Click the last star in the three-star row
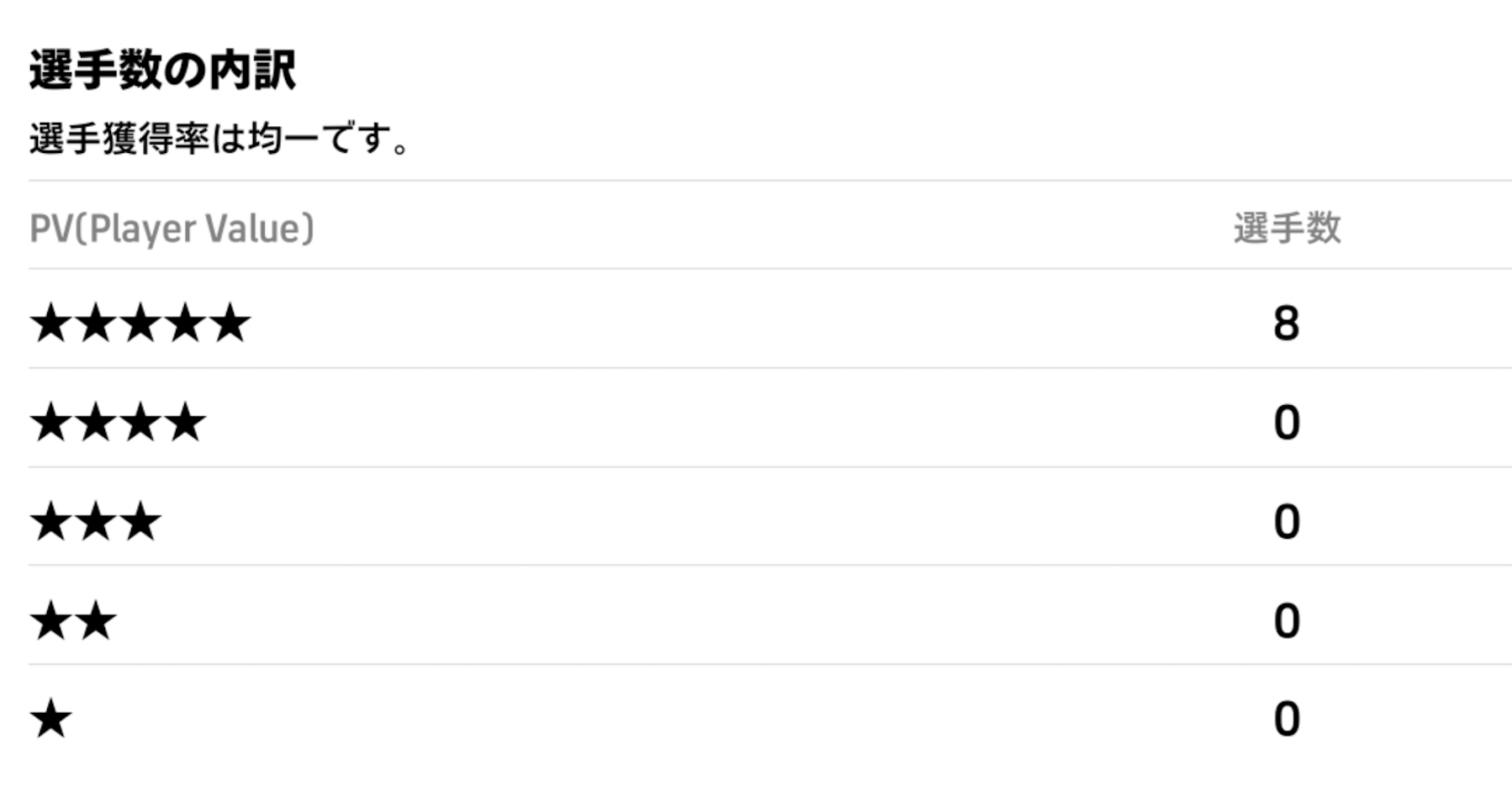1512x785 pixels. (x=140, y=521)
